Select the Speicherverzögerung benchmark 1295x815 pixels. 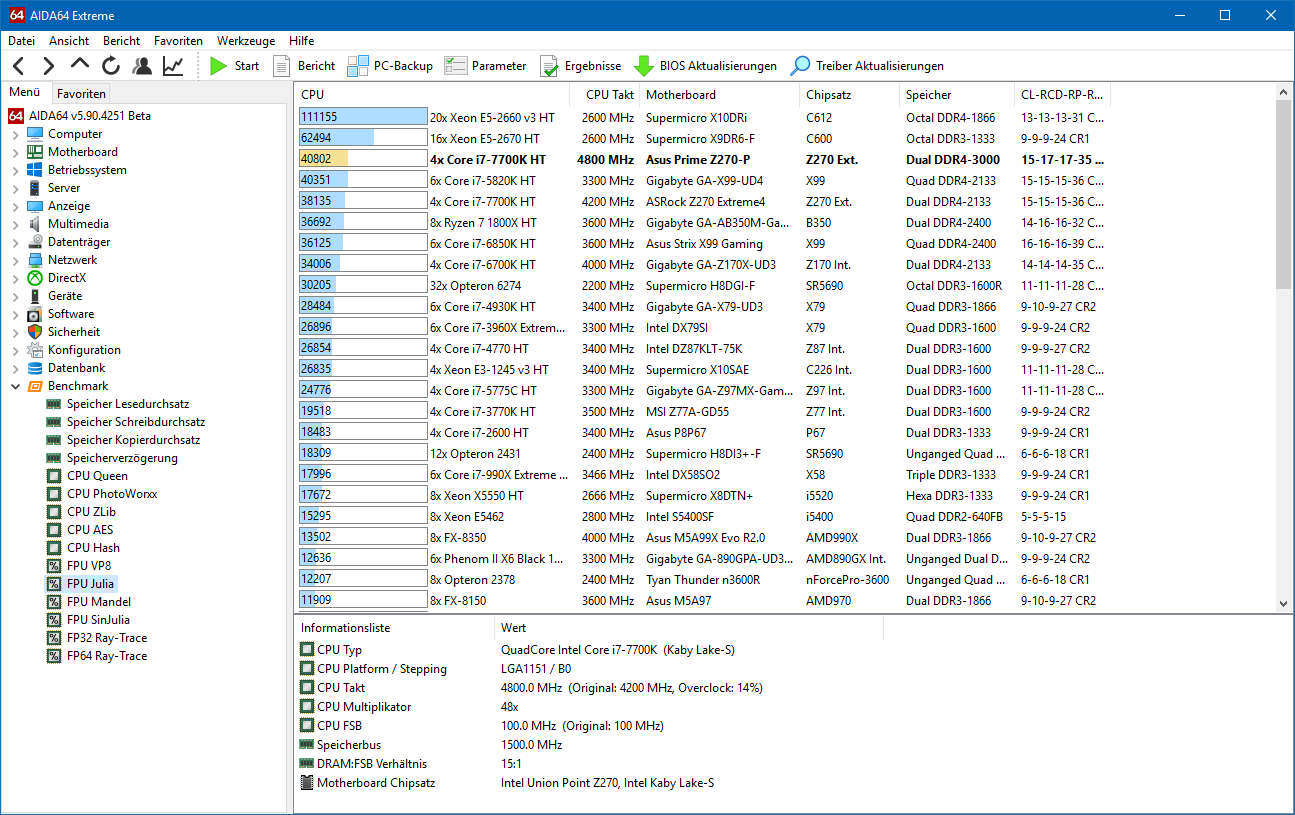(122, 458)
